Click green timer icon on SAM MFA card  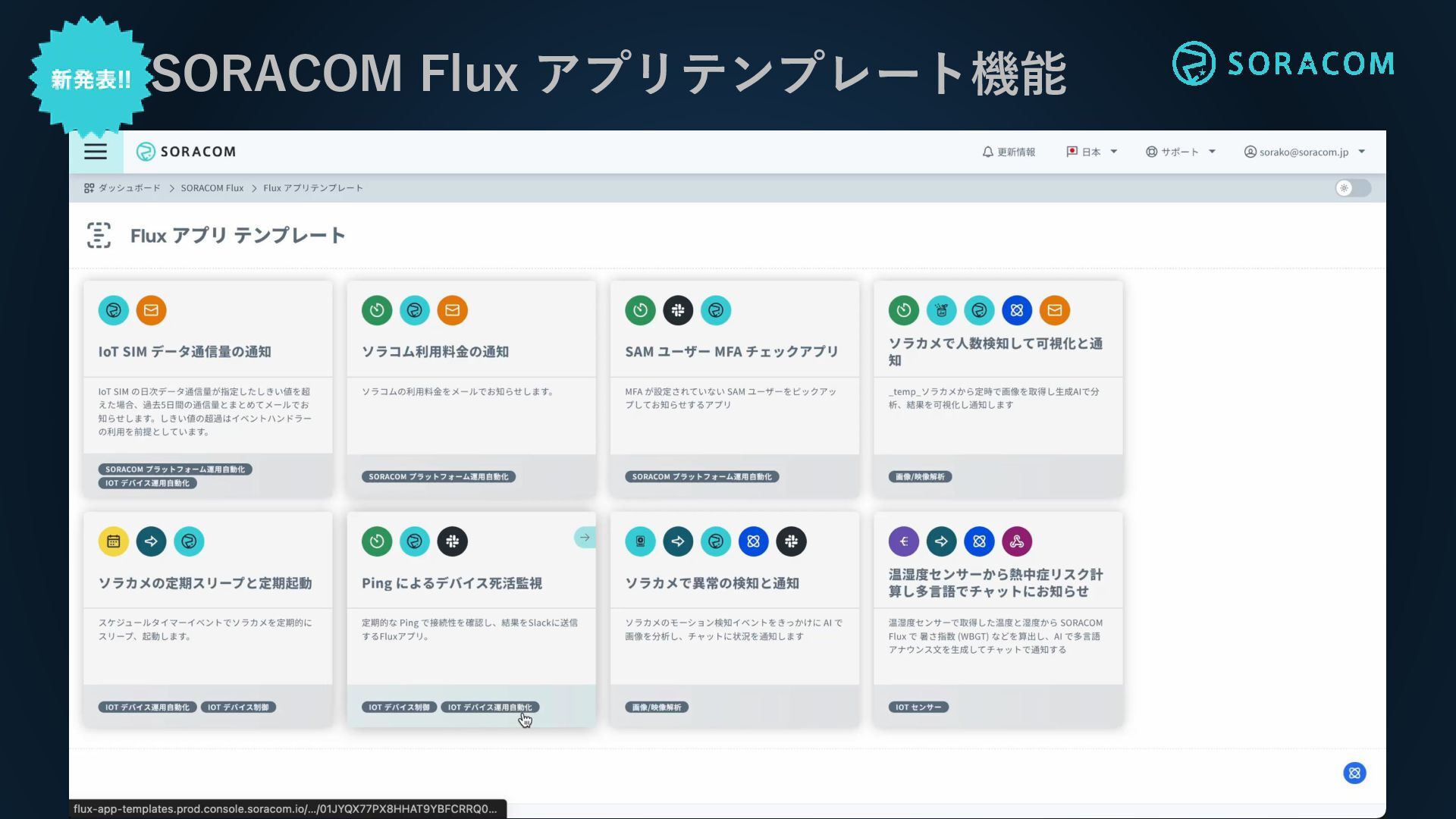[640, 310]
